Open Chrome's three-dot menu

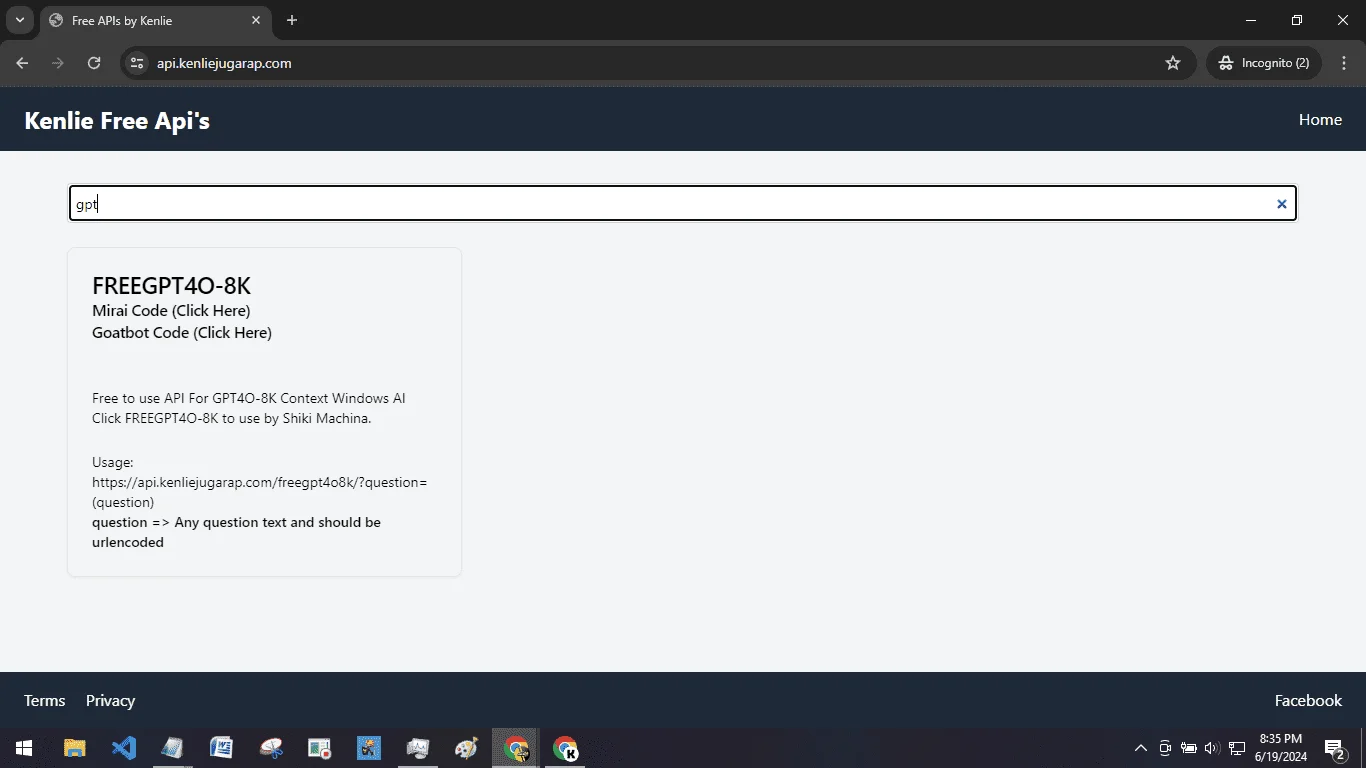(1343, 63)
